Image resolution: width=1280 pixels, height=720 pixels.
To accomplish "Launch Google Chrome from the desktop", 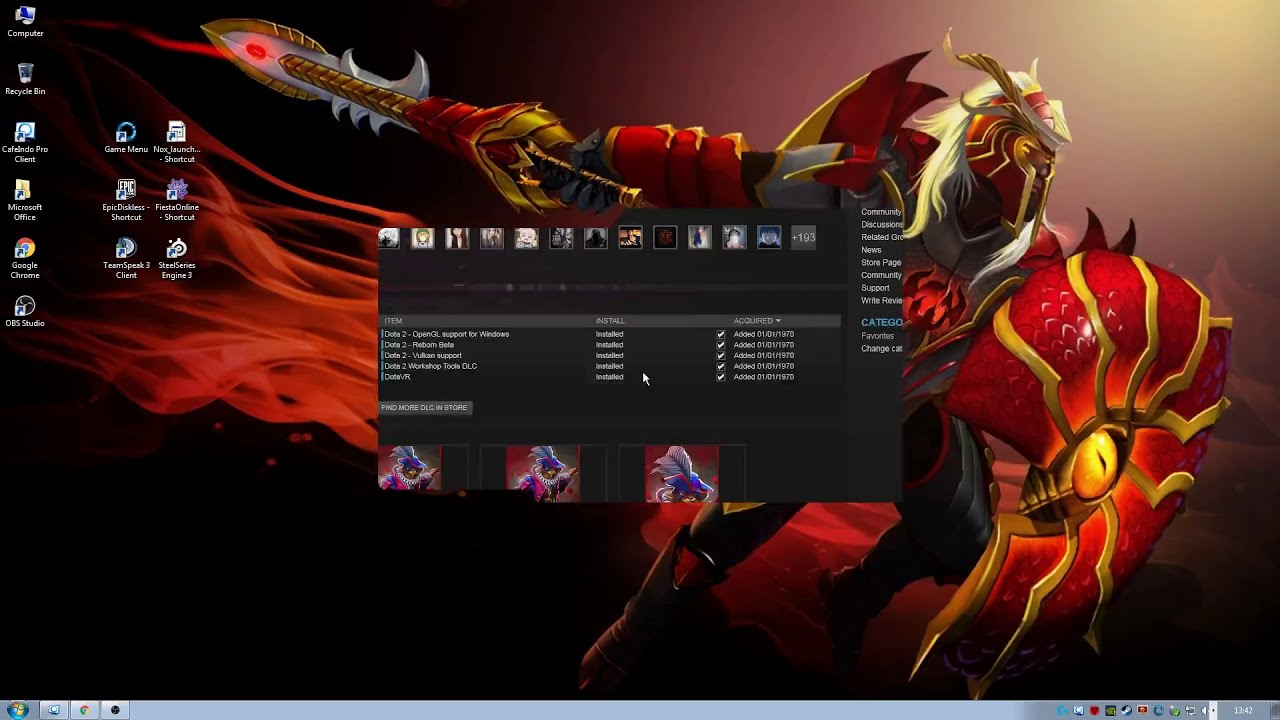I will click(x=25, y=258).
